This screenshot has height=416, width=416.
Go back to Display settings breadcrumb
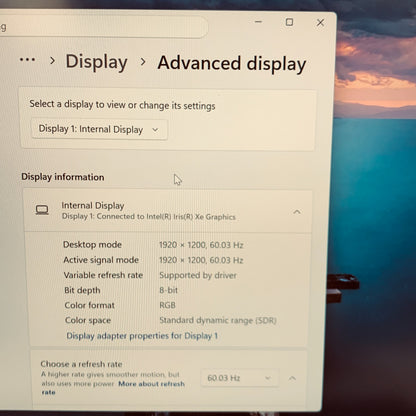click(x=97, y=62)
